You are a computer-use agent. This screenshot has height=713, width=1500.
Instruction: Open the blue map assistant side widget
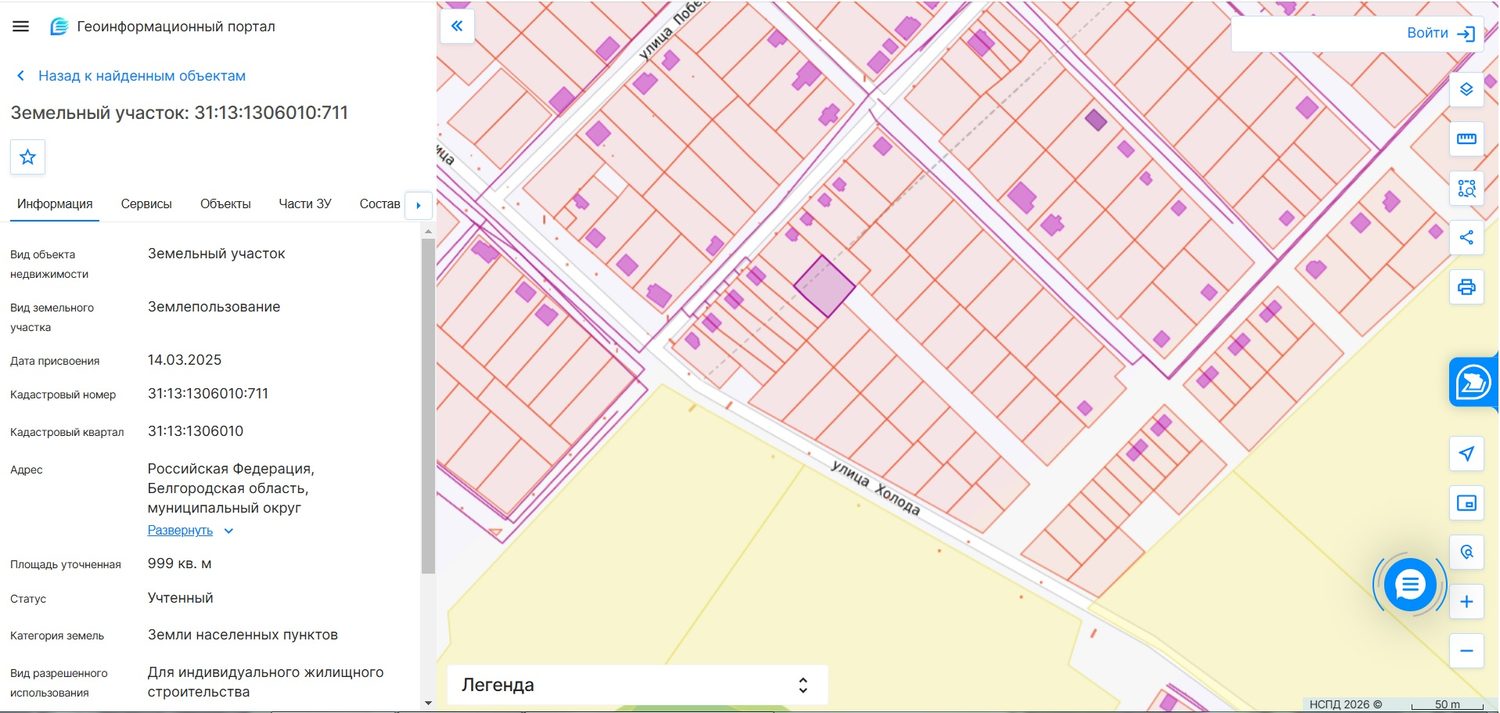[x=1474, y=383]
